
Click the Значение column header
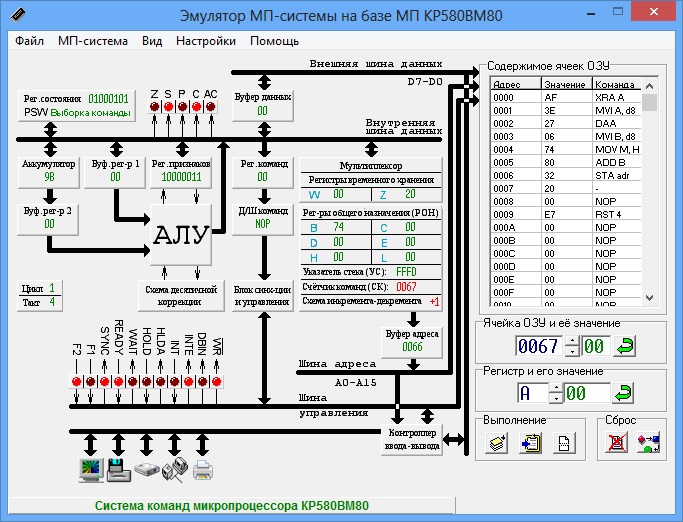click(566, 85)
